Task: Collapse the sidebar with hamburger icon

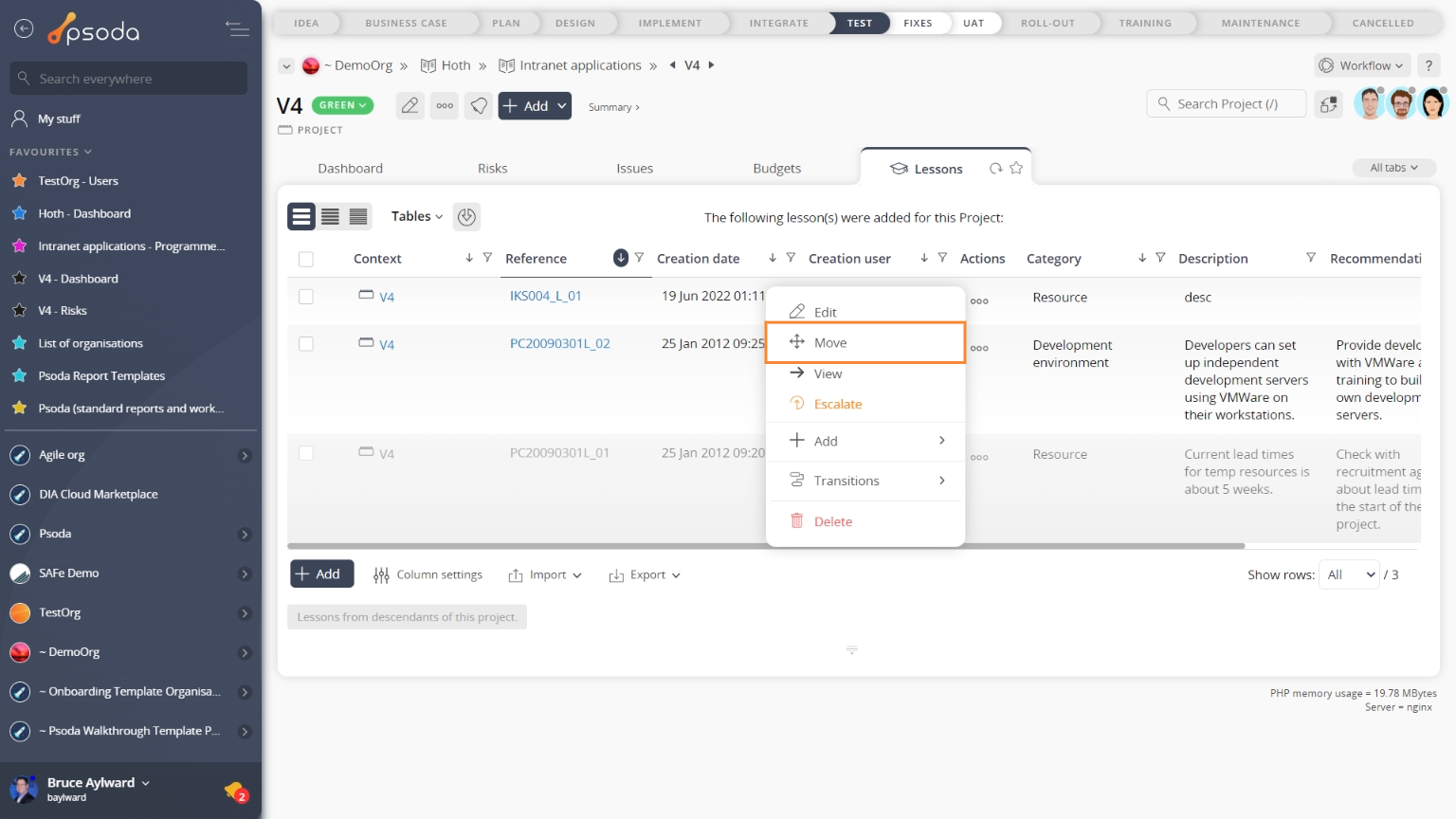Action: coord(237,29)
